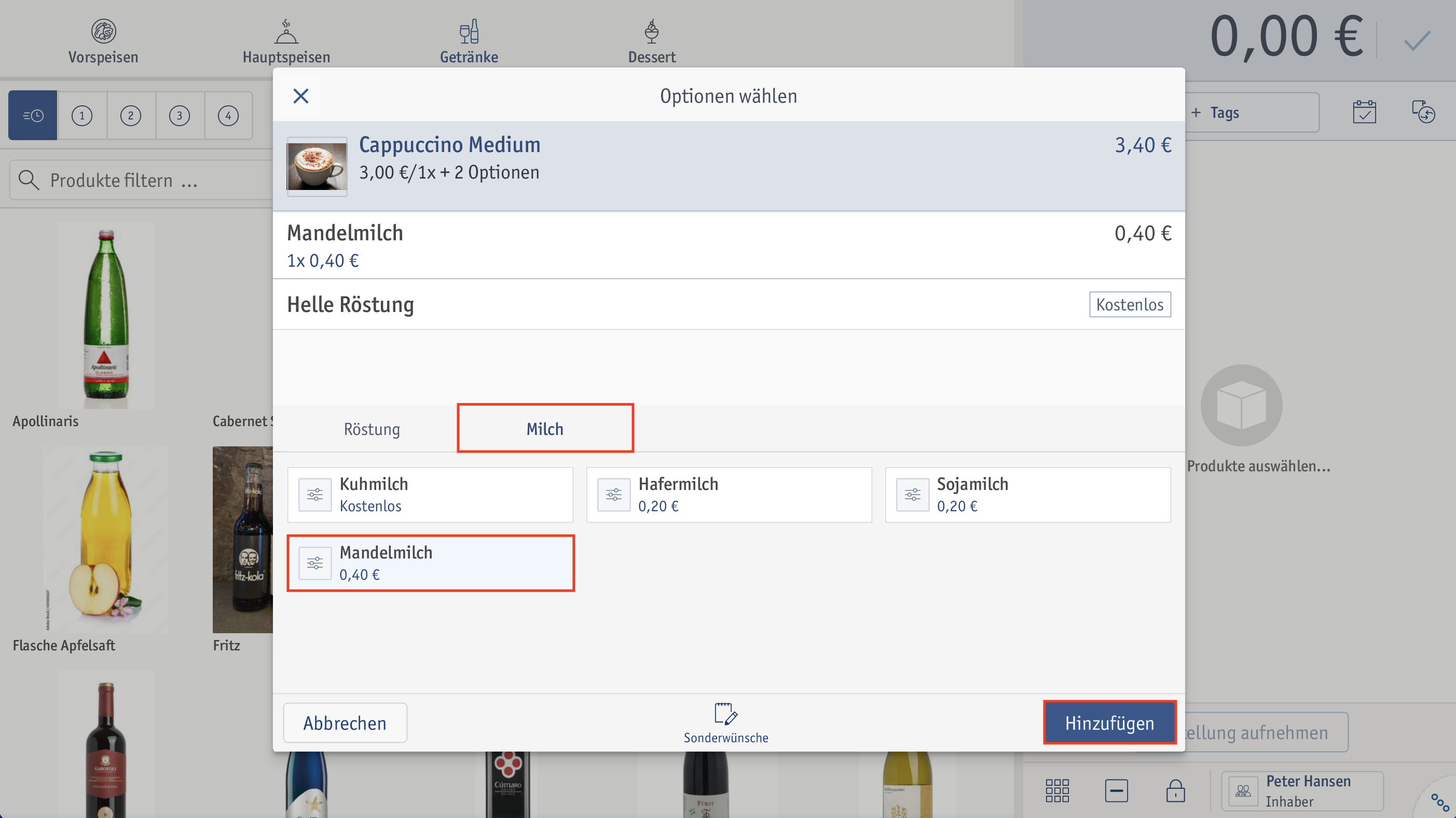
Task: Switch to the Milch tab
Action: (545, 429)
